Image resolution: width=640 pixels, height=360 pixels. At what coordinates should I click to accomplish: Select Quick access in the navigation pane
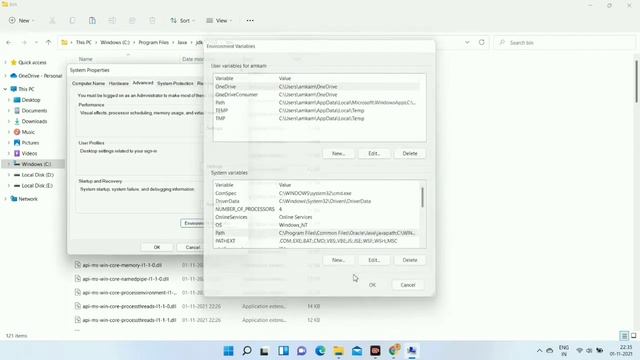pos(32,62)
